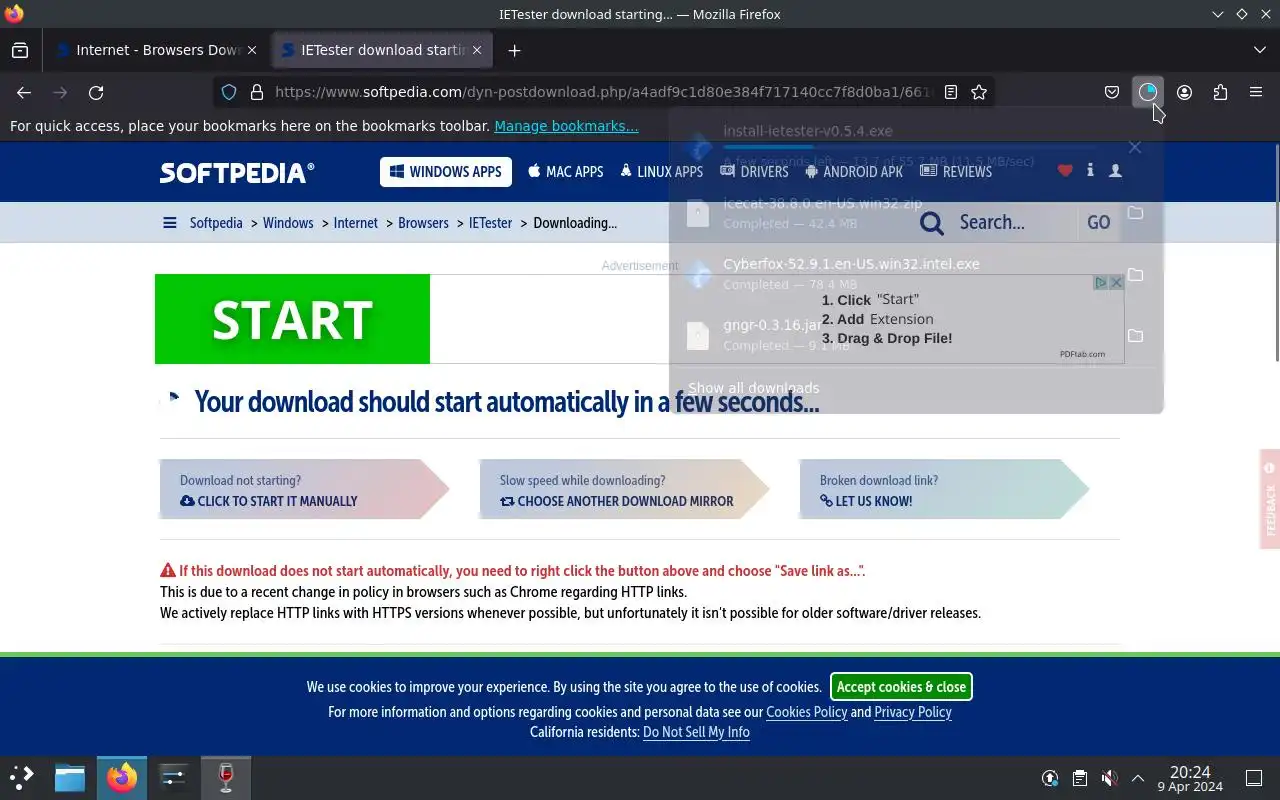This screenshot has height=800, width=1280.
Task: Open the KDE application launcher
Action: [x=21, y=778]
